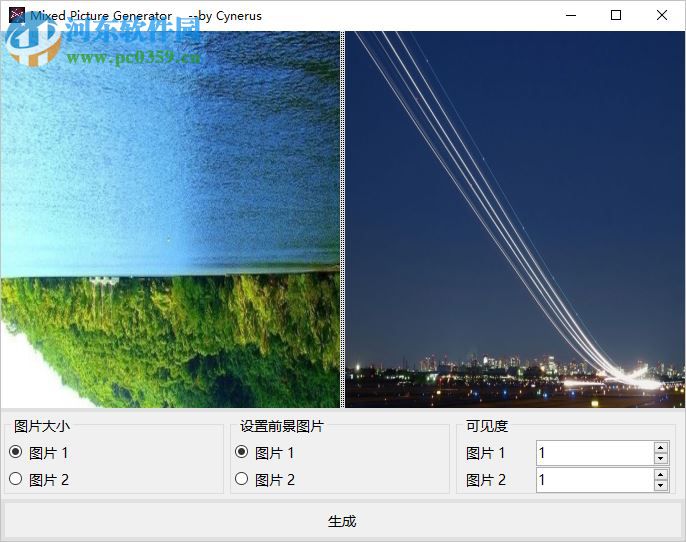This screenshot has width=686, height=542.
Task: Click the 图片 2 label under 可见度
Action: (486, 480)
